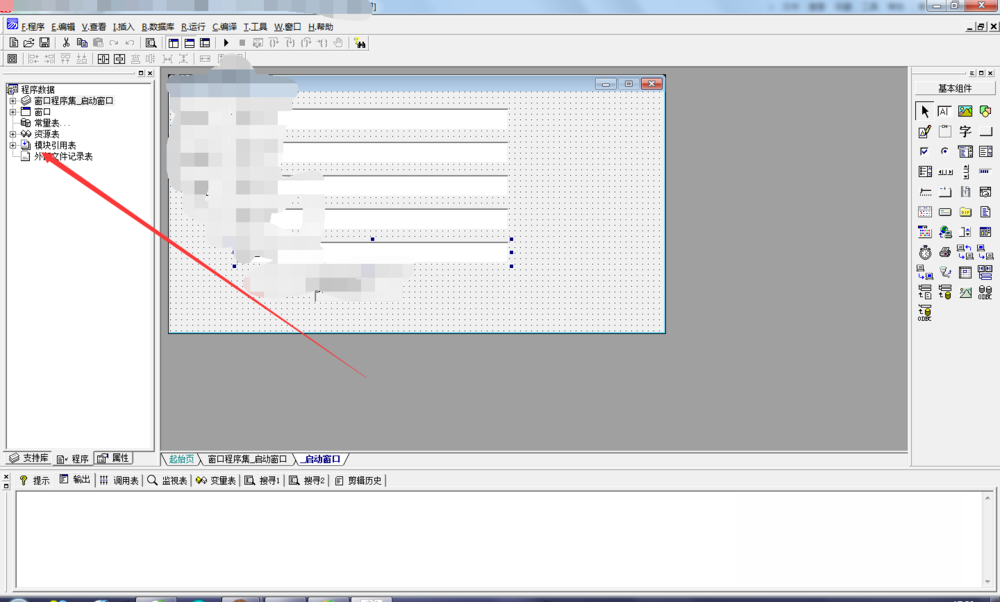1000x602 pixels.
Task: Expand the 模块引用表 tree node
Action: pos(12,145)
